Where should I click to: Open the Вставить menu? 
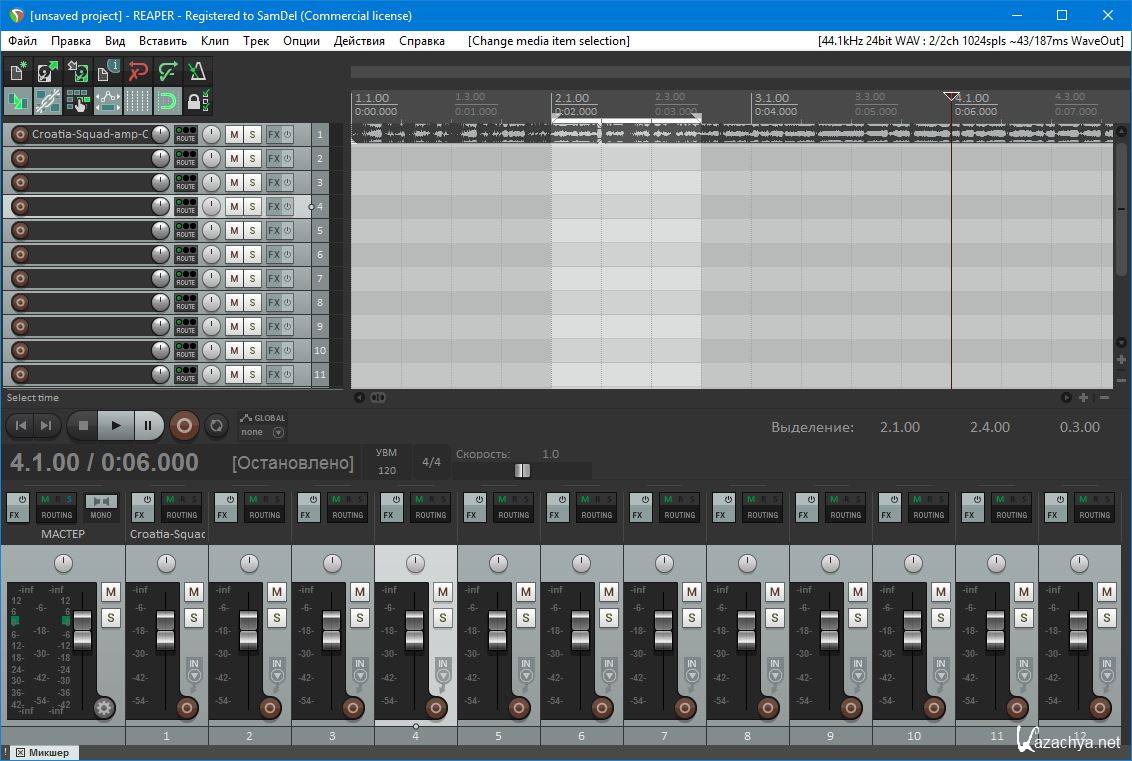pyautogui.click(x=162, y=41)
